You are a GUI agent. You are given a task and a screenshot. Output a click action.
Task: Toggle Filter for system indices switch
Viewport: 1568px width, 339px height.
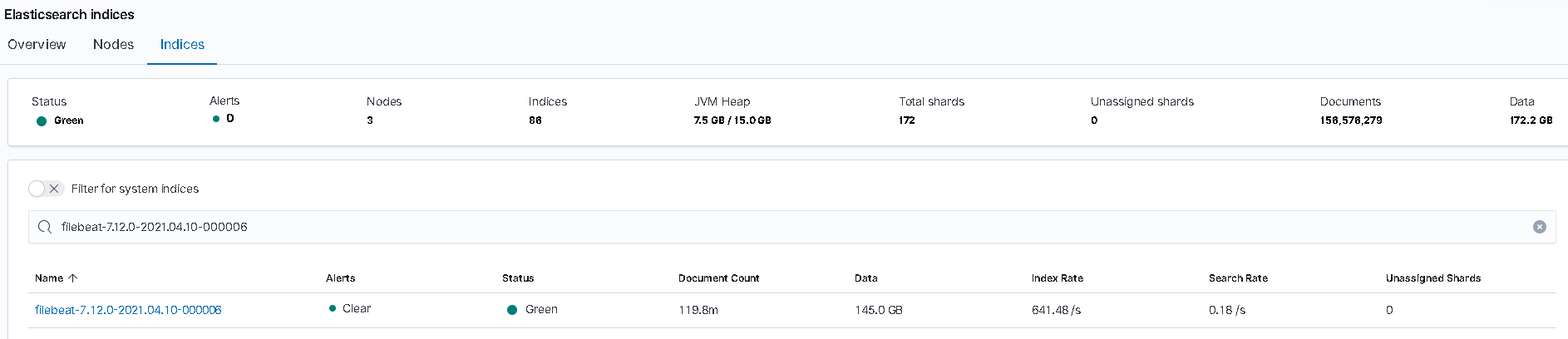pyautogui.click(x=46, y=189)
